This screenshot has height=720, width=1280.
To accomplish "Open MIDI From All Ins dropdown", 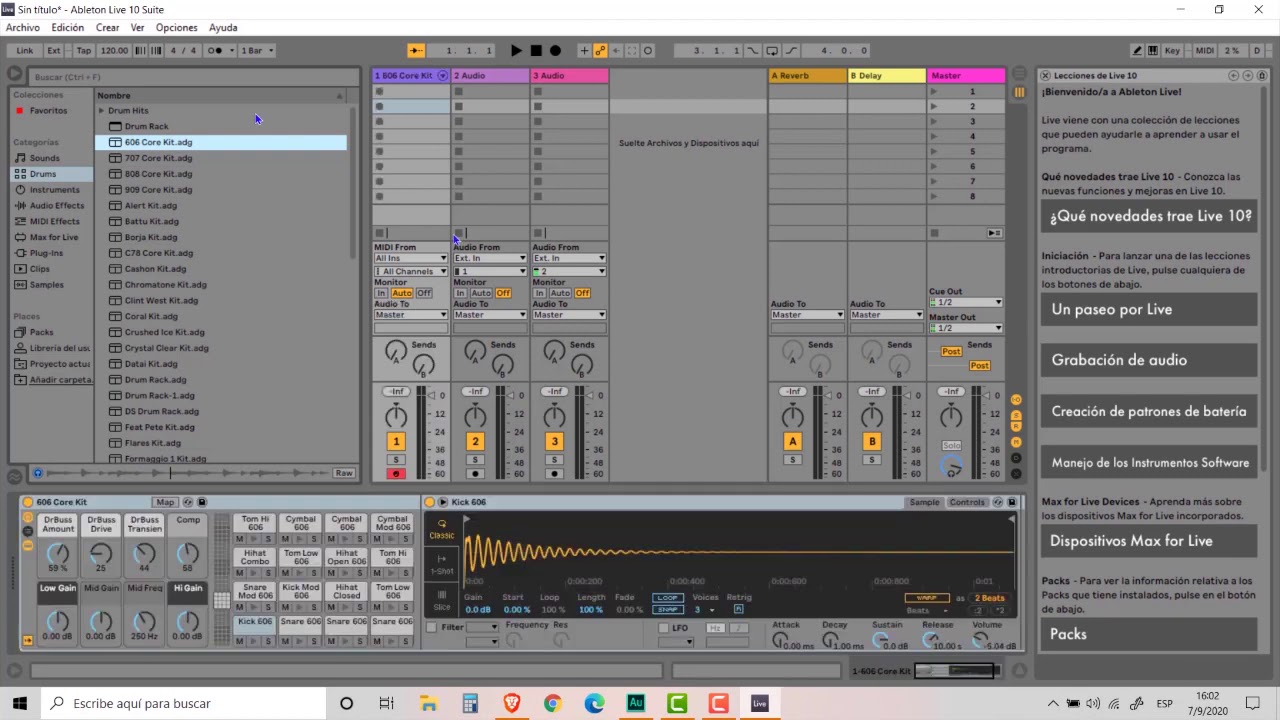I will [411, 258].
